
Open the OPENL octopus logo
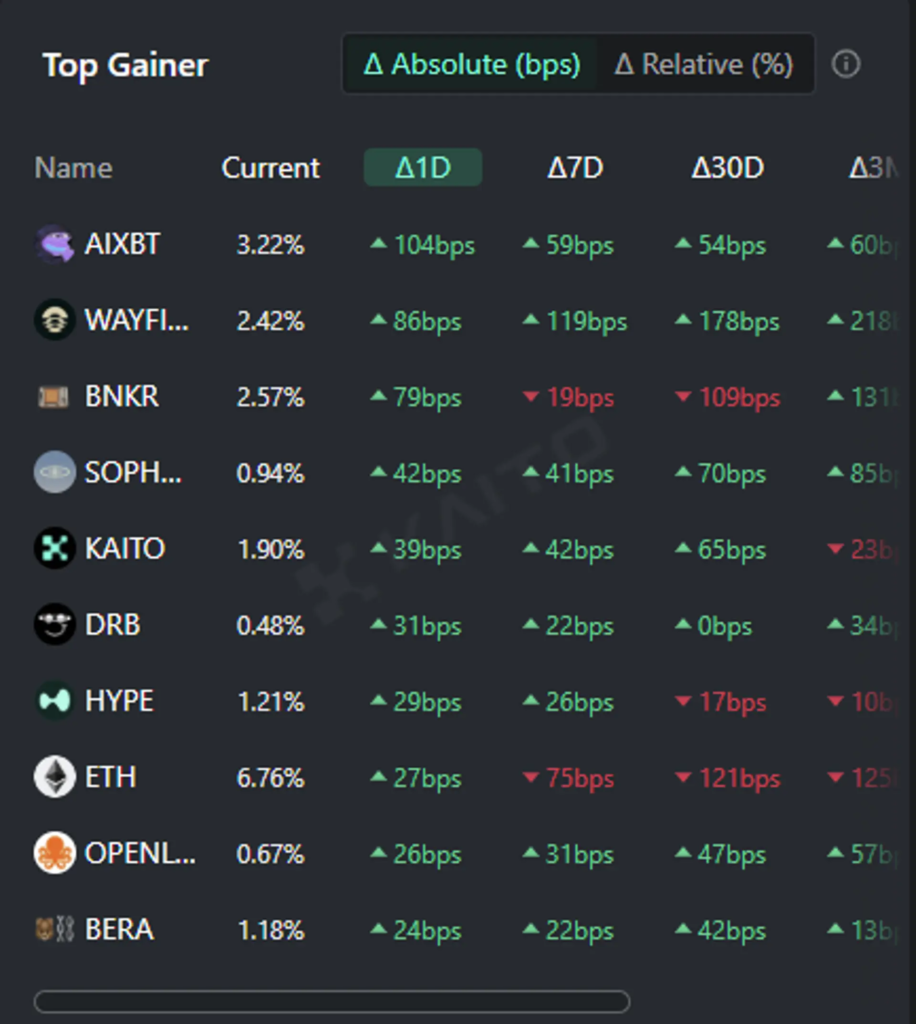tap(54, 853)
